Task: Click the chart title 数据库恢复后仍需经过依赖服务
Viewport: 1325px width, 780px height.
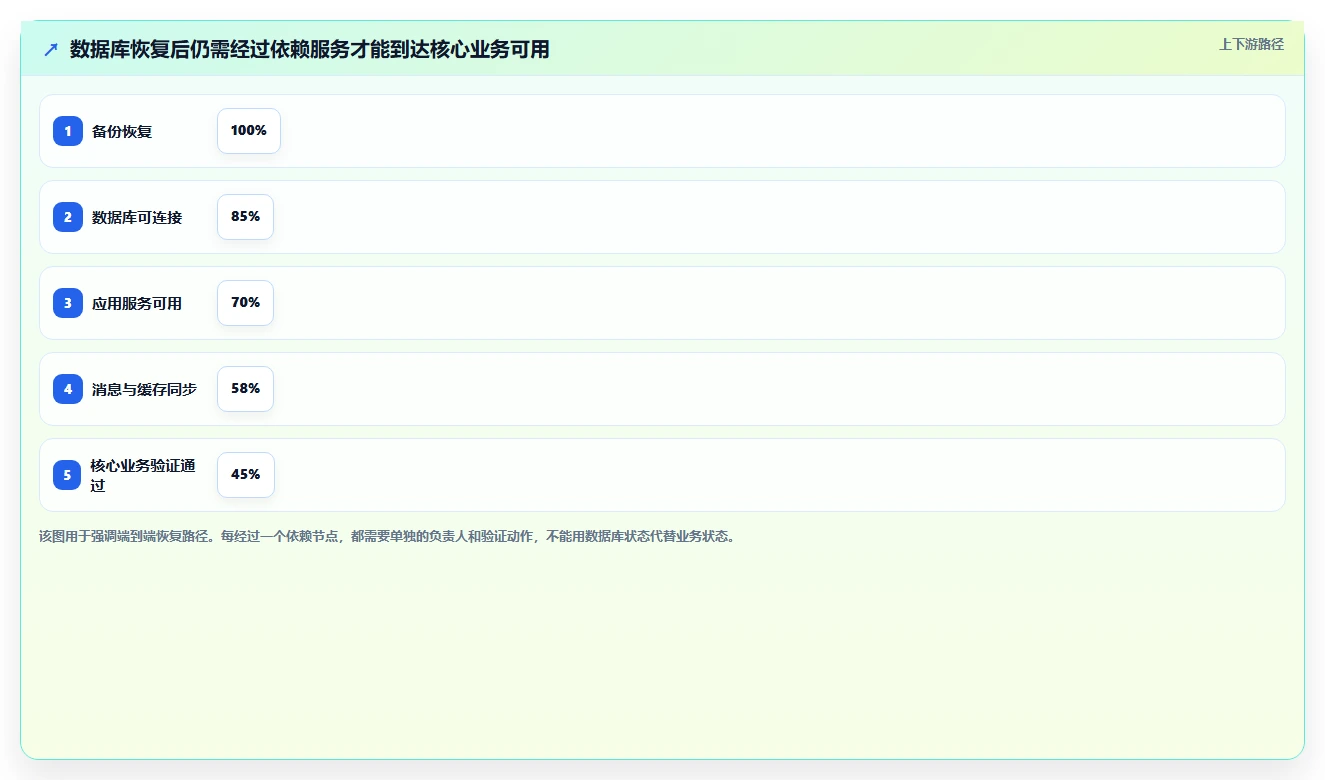Action: (x=310, y=49)
